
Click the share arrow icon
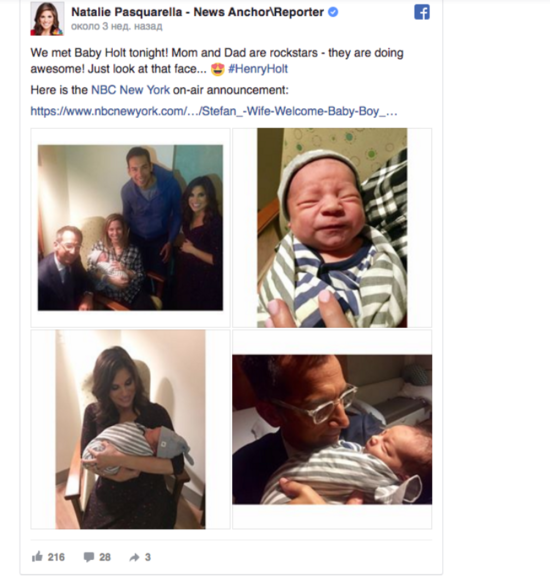pos(134,557)
